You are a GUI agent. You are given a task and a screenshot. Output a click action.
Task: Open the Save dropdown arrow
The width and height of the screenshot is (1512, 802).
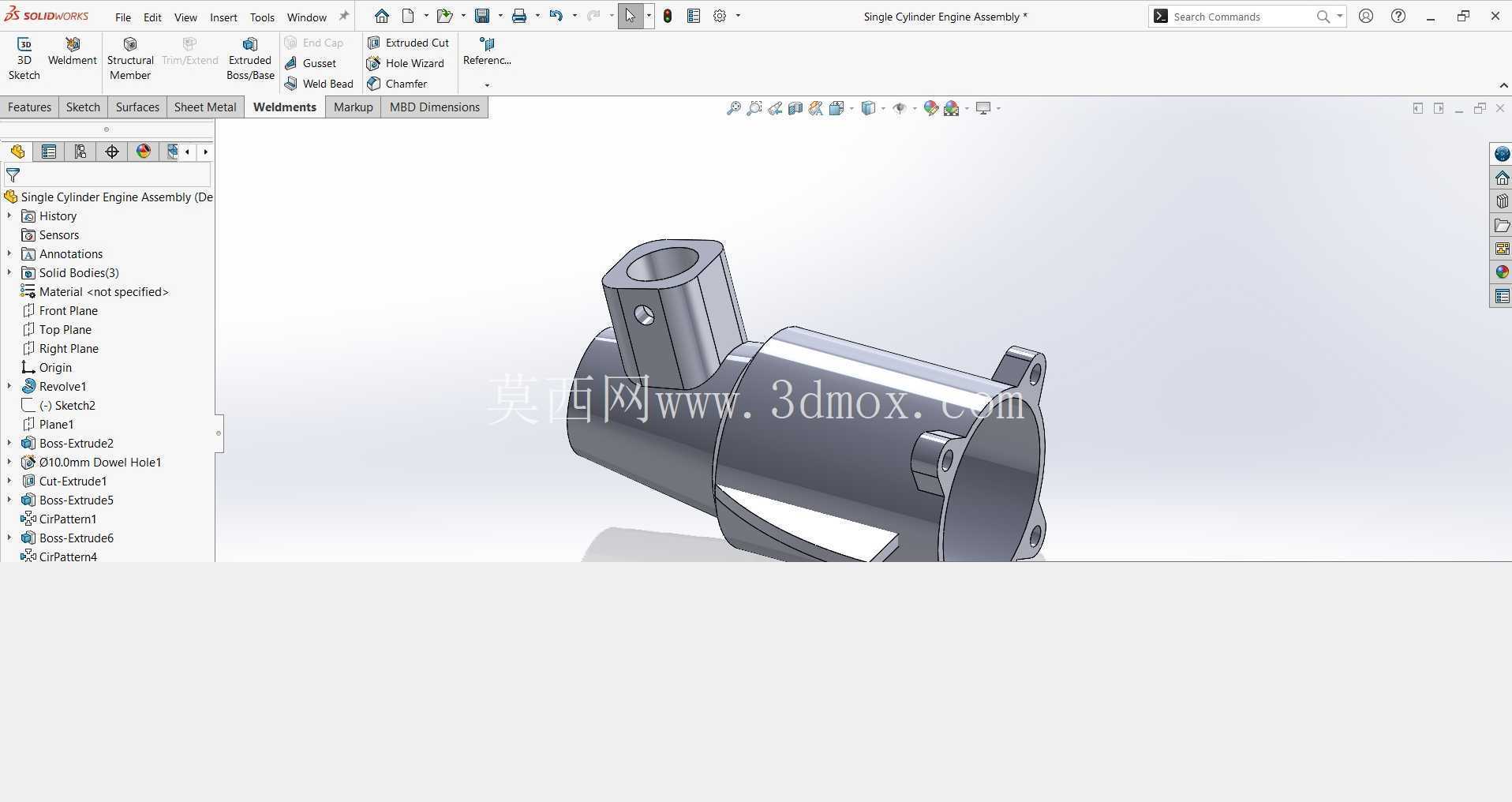pyautogui.click(x=500, y=16)
